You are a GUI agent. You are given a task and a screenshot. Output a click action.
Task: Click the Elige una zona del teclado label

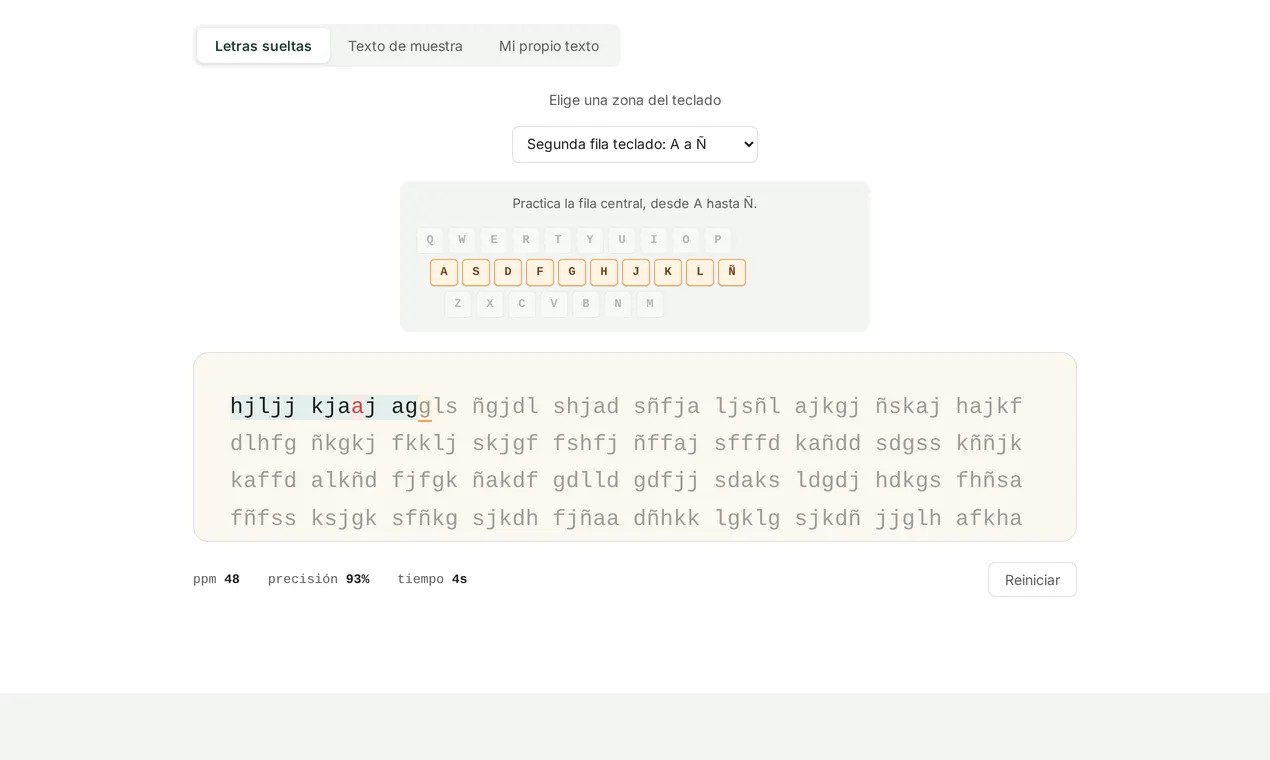click(x=635, y=100)
